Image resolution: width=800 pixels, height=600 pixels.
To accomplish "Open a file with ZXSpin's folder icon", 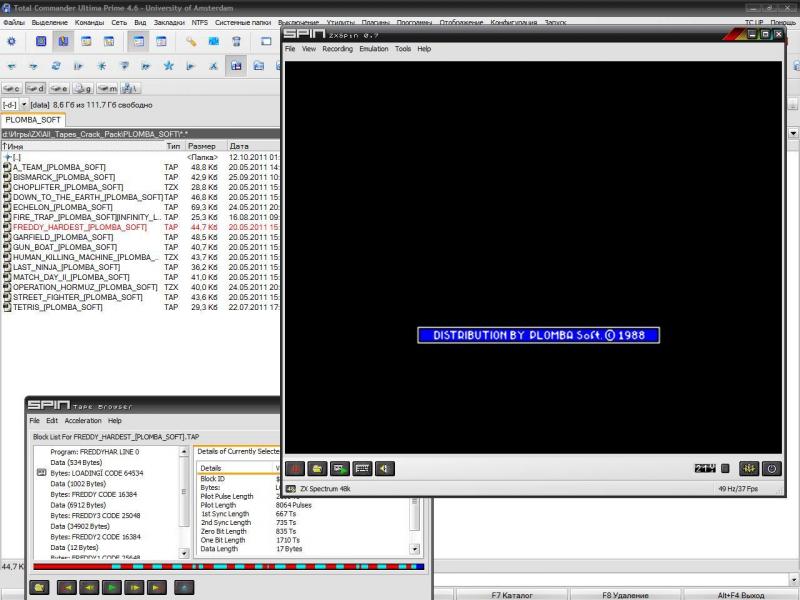I will point(318,468).
